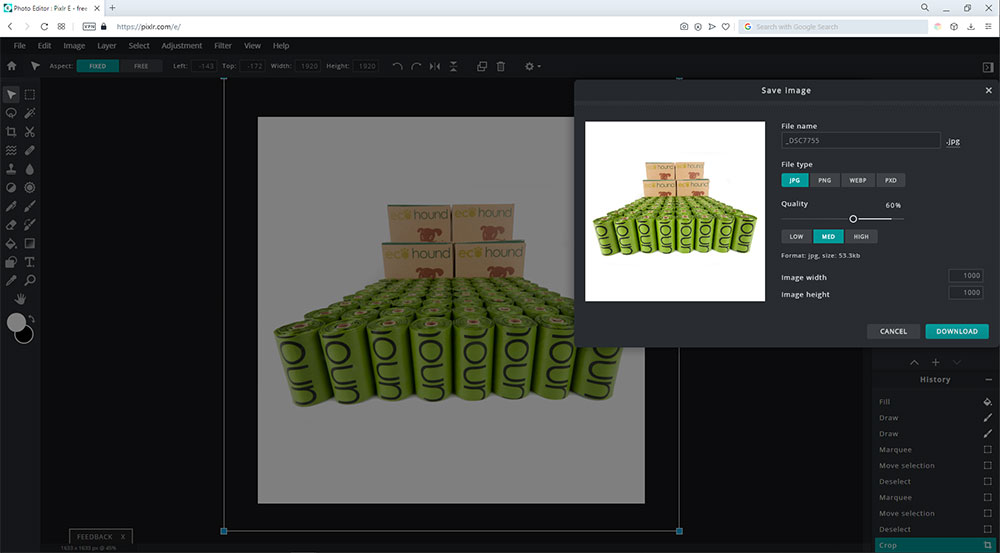
Task: Flip horizontally using the toolbar icon
Action: (x=435, y=66)
